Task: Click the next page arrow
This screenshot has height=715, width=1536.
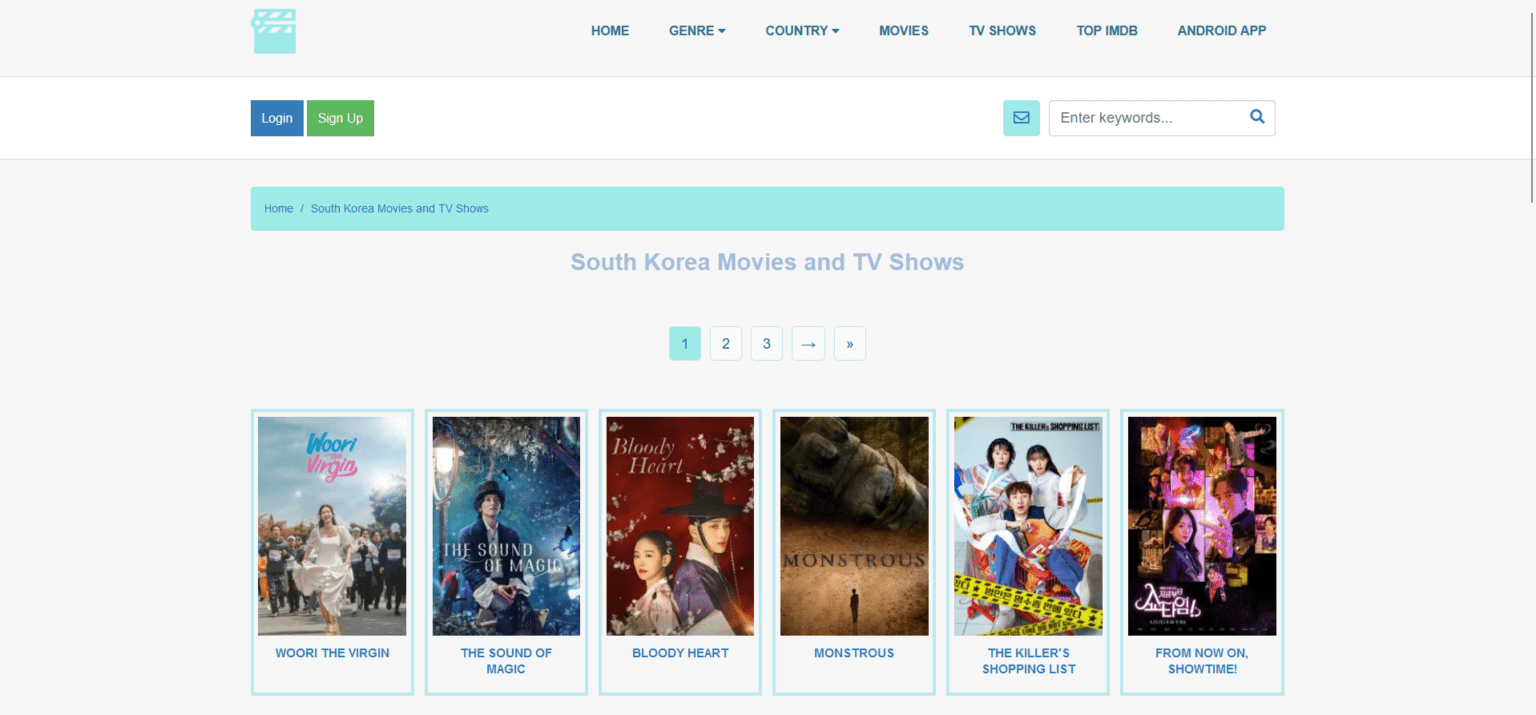Action: (808, 344)
